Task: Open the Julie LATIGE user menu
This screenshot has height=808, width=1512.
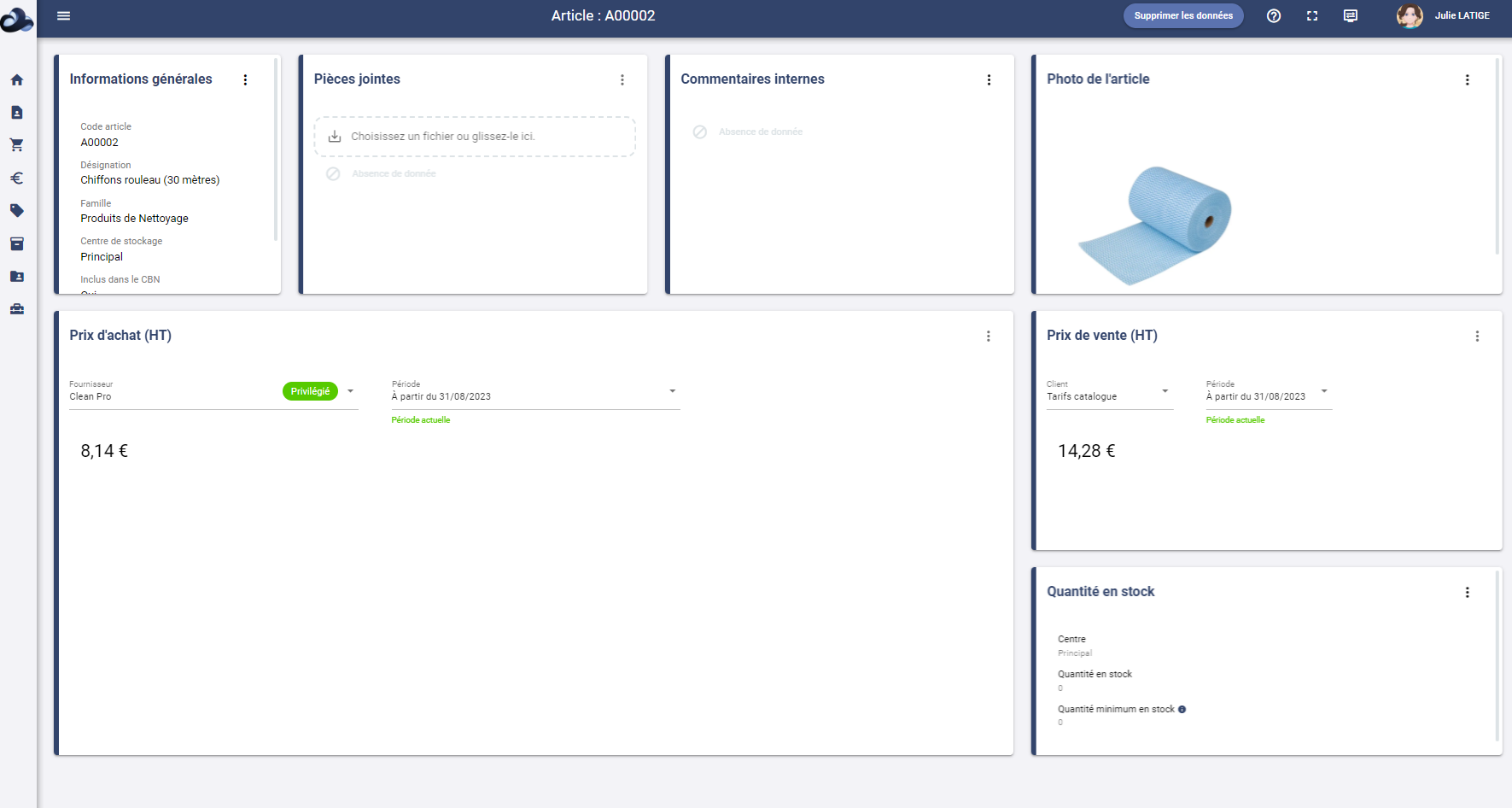Action: click(1462, 15)
